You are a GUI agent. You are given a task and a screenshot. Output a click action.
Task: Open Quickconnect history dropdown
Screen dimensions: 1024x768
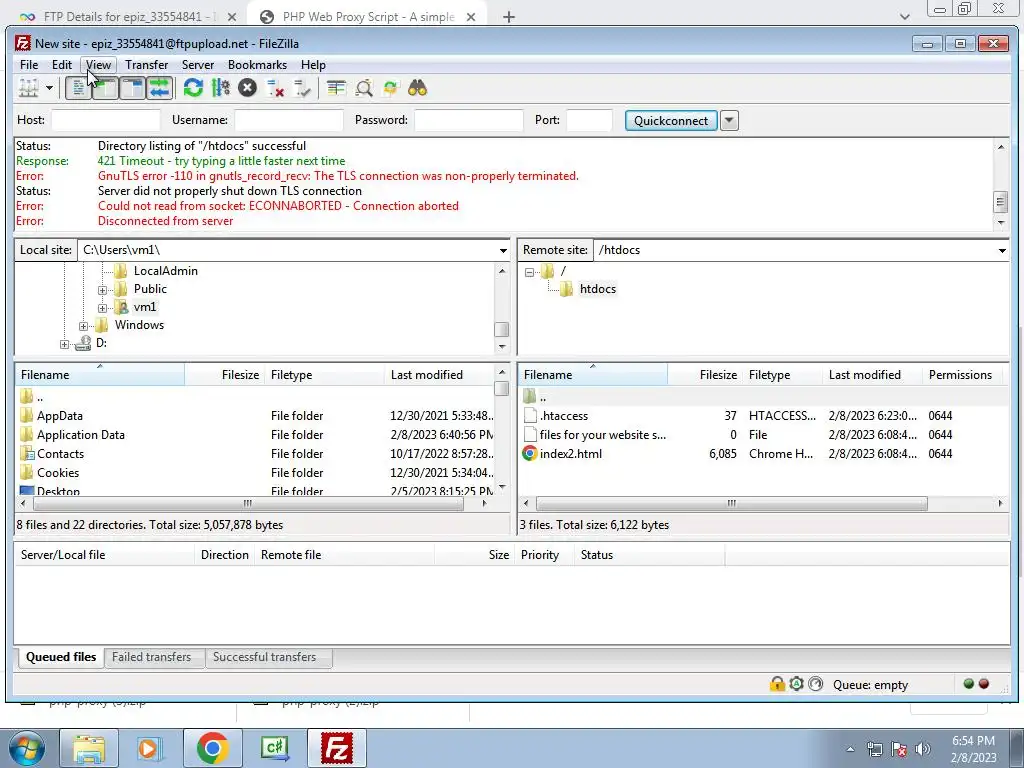[729, 121]
